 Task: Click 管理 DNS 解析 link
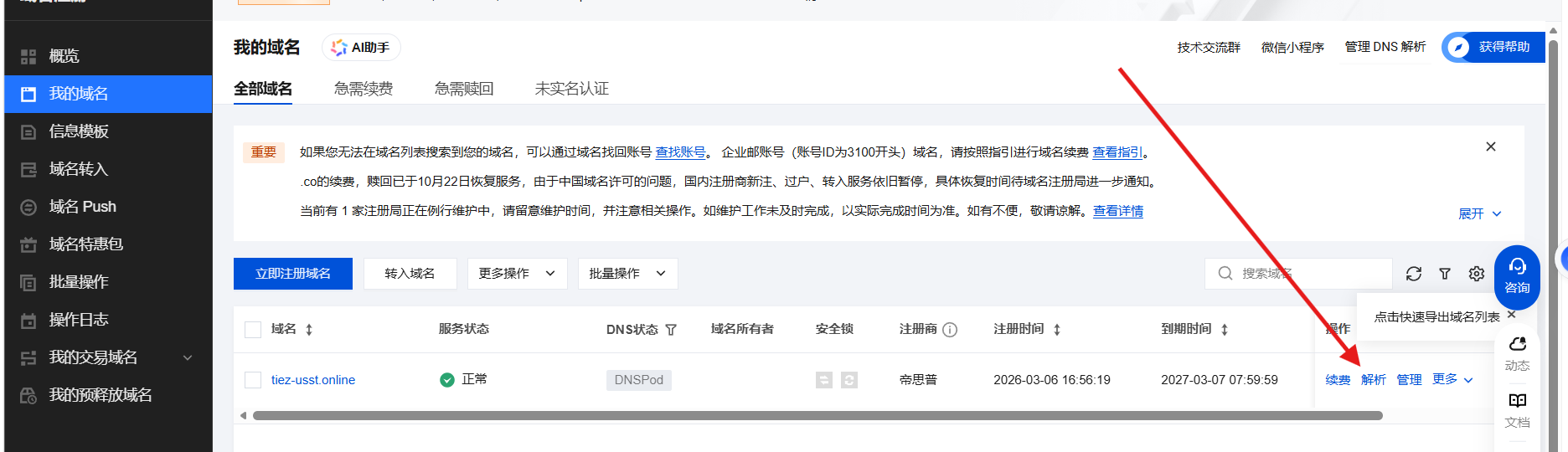(1385, 47)
